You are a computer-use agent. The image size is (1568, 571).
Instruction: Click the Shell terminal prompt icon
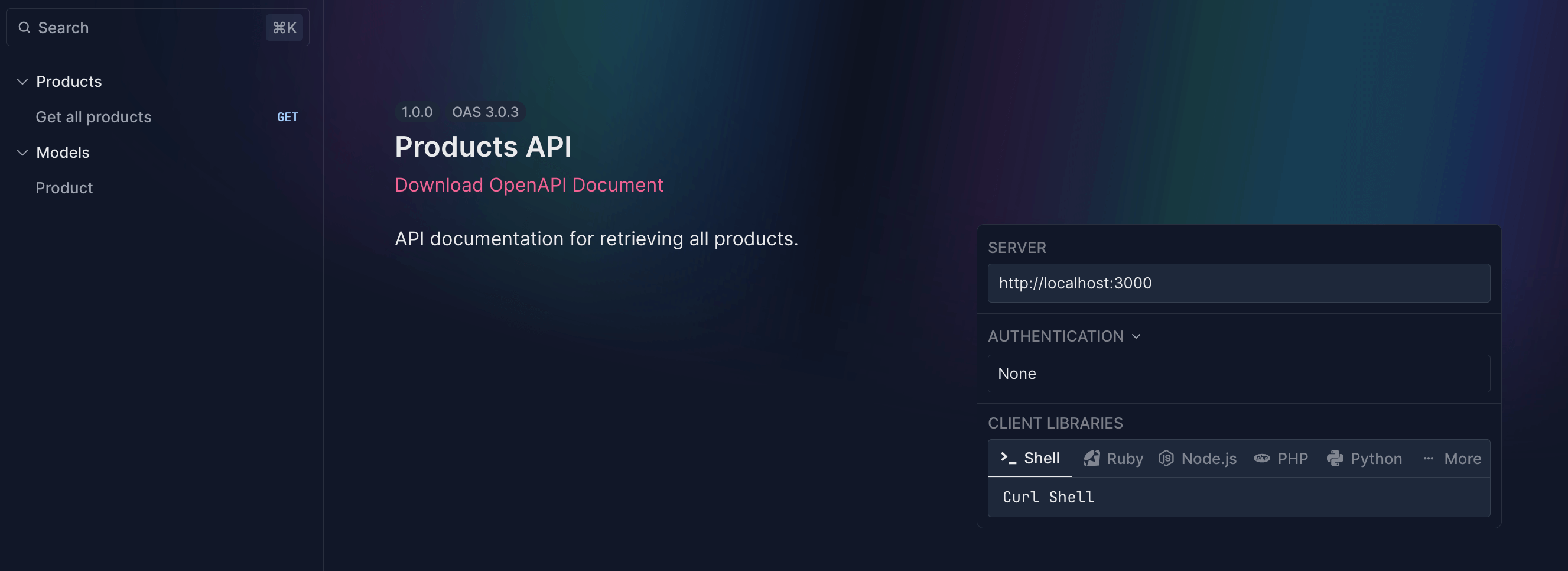click(x=1007, y=458)
